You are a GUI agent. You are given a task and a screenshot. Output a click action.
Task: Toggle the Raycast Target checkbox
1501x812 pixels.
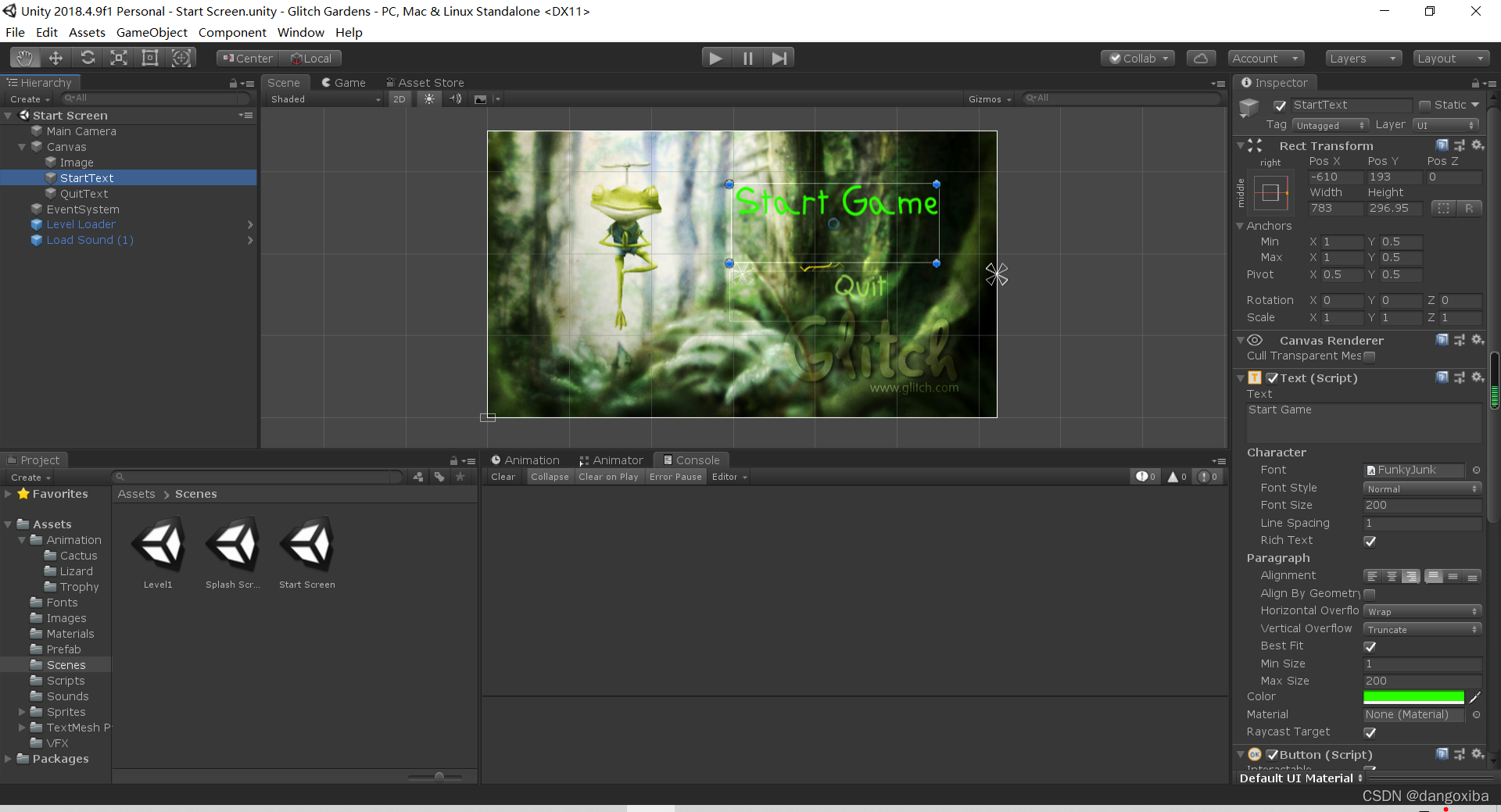(1370, 732)
